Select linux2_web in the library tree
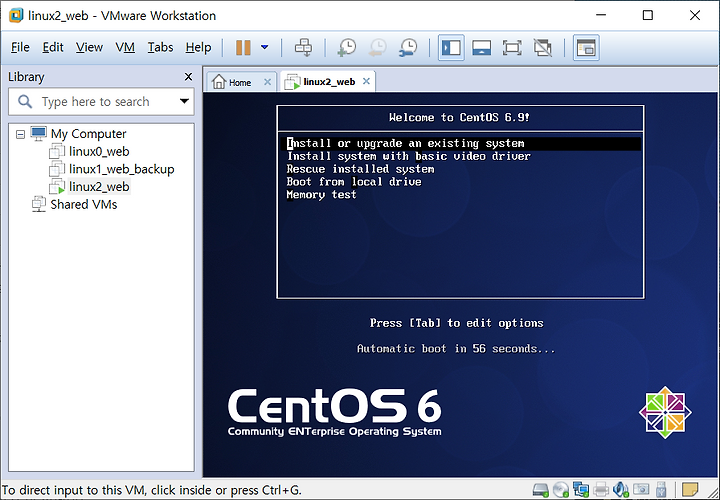Screen dimensions: 720x500 tap(99, 187)
